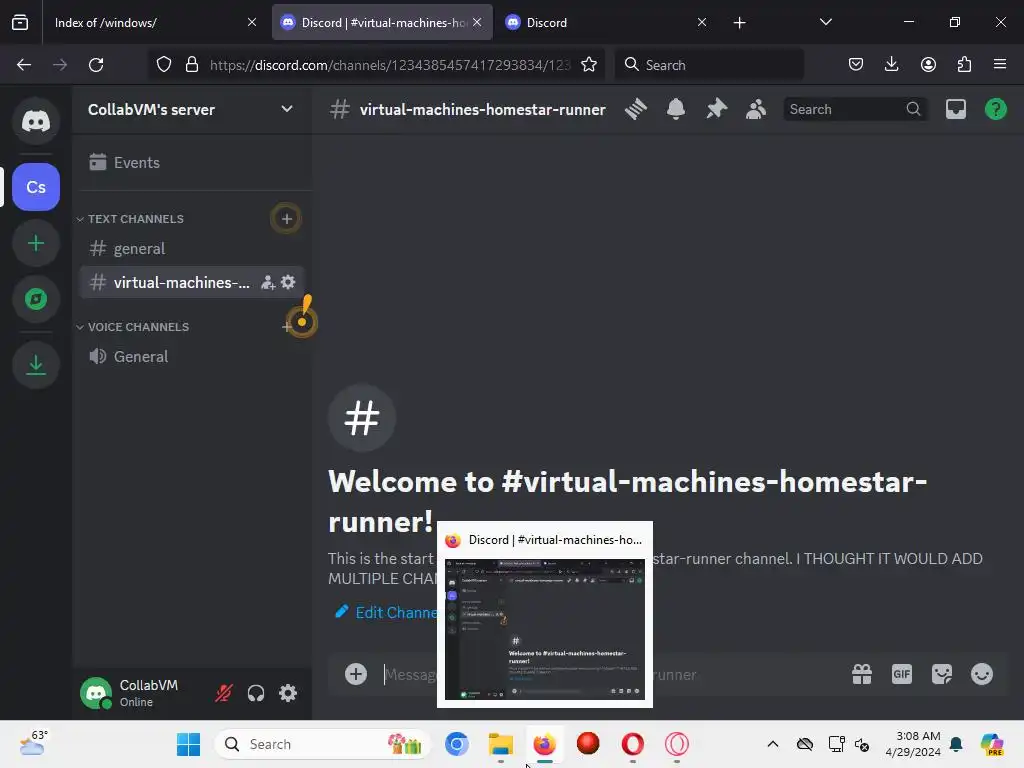Open the CollabVM user profile panel
Image resolution: width=1024 pixels, height=768 pixels.
point(140,693)
